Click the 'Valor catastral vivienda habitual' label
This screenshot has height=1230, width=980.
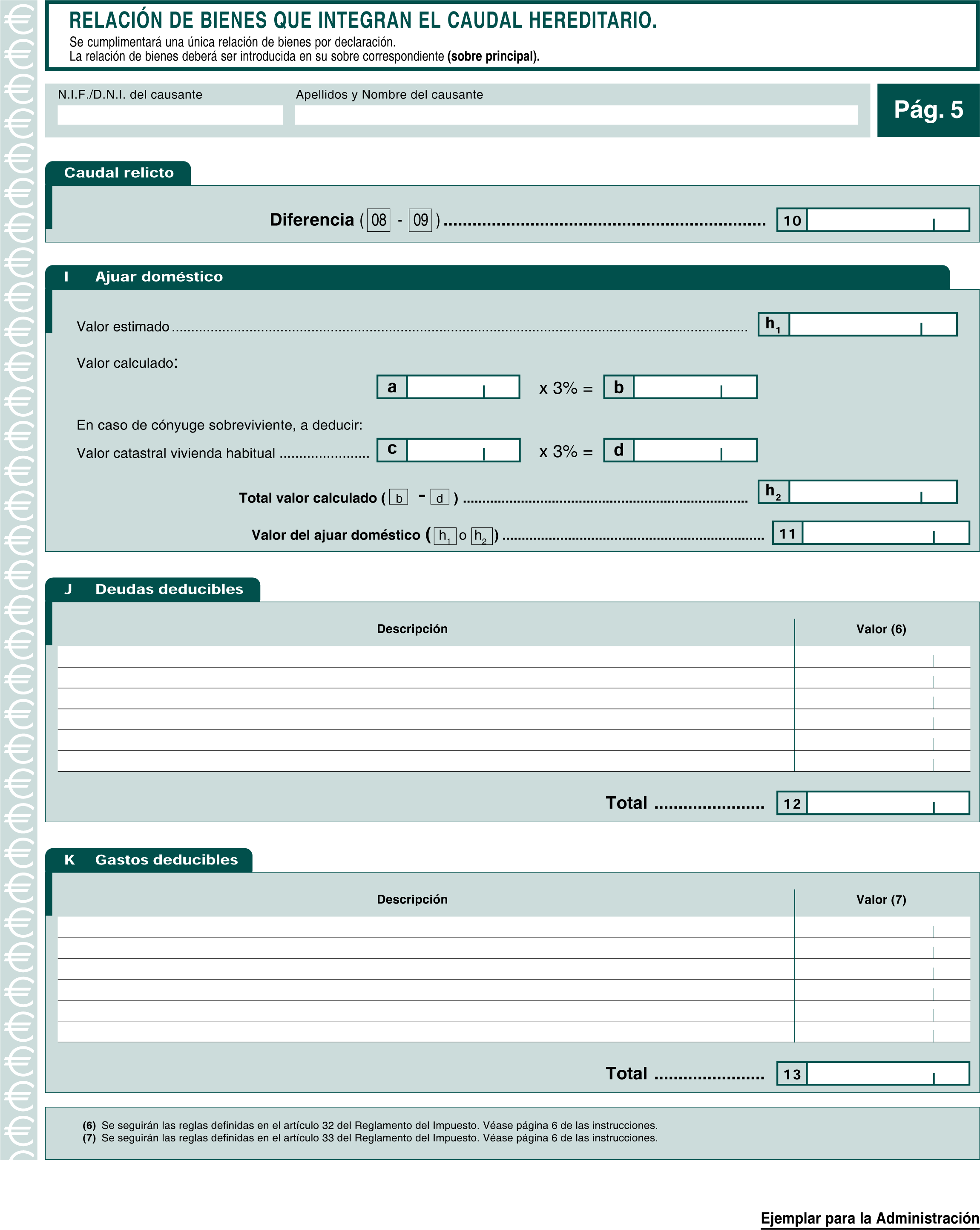click(x=176, y=453)
